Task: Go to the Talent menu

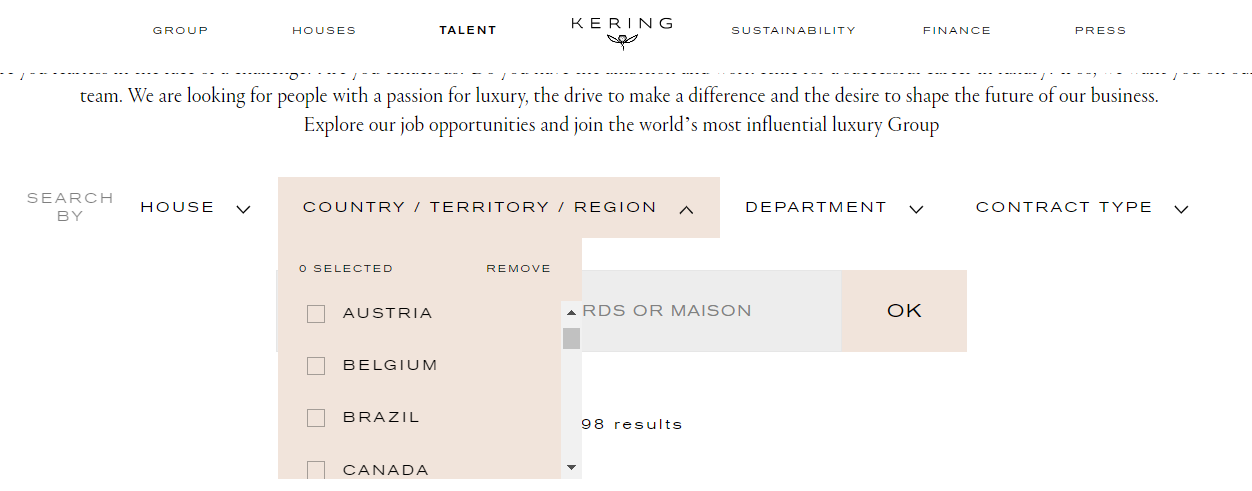Action: [x=468, y=30]
